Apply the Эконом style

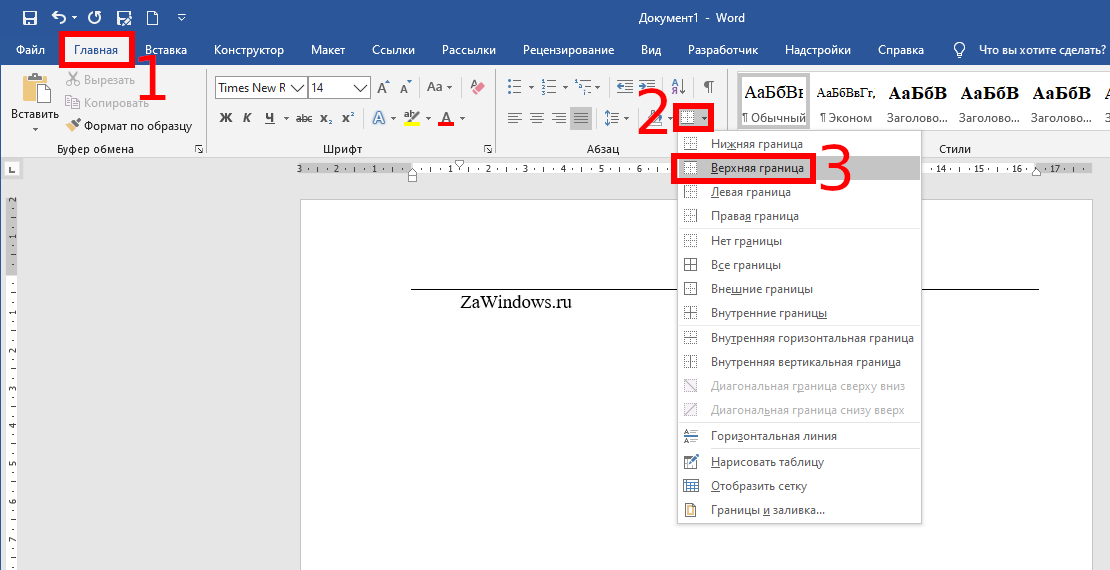[x=845, y=101]
